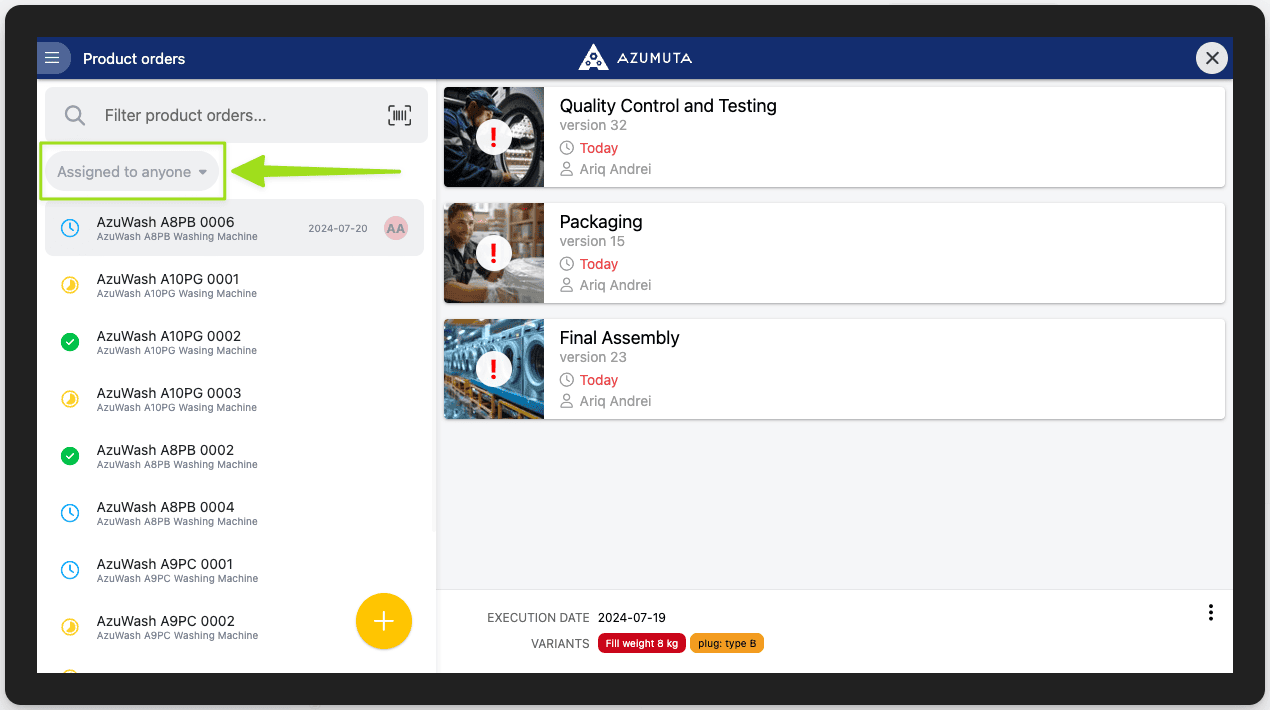Expand the clock filter on Packaging's Today label
1270x710 pixels.
(567, 263)
